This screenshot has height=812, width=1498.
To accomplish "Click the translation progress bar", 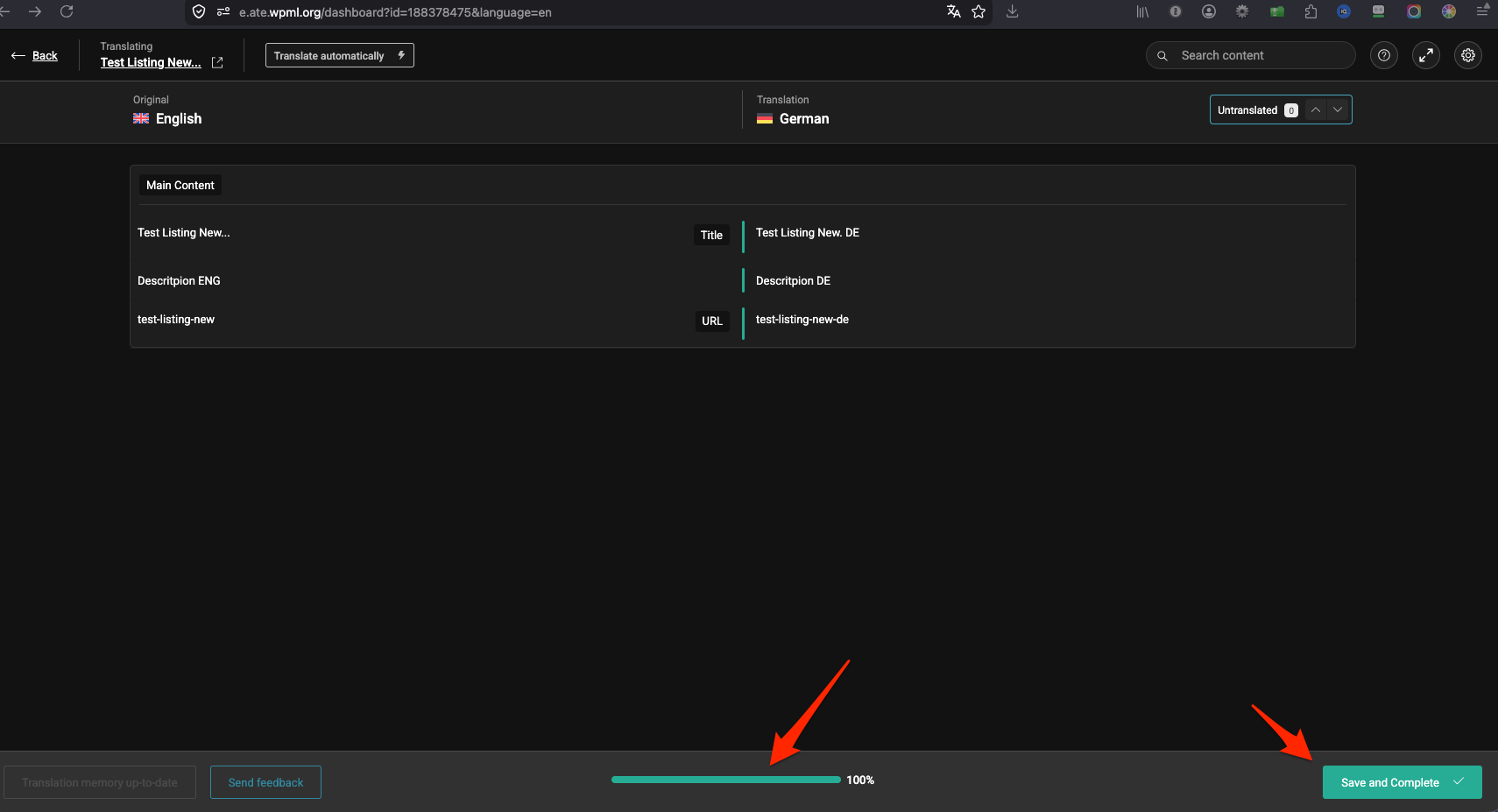I will coord(725,780).
